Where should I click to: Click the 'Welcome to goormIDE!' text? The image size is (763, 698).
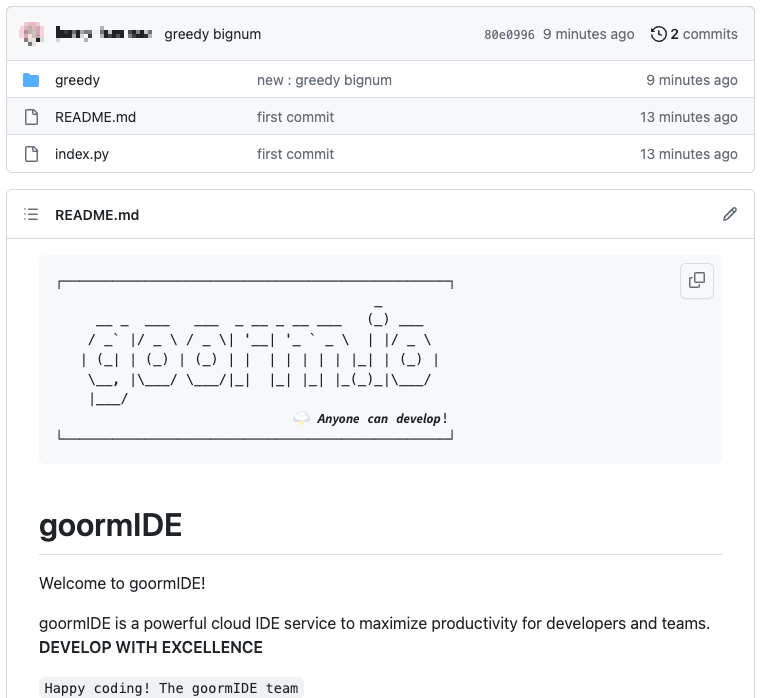122,583
